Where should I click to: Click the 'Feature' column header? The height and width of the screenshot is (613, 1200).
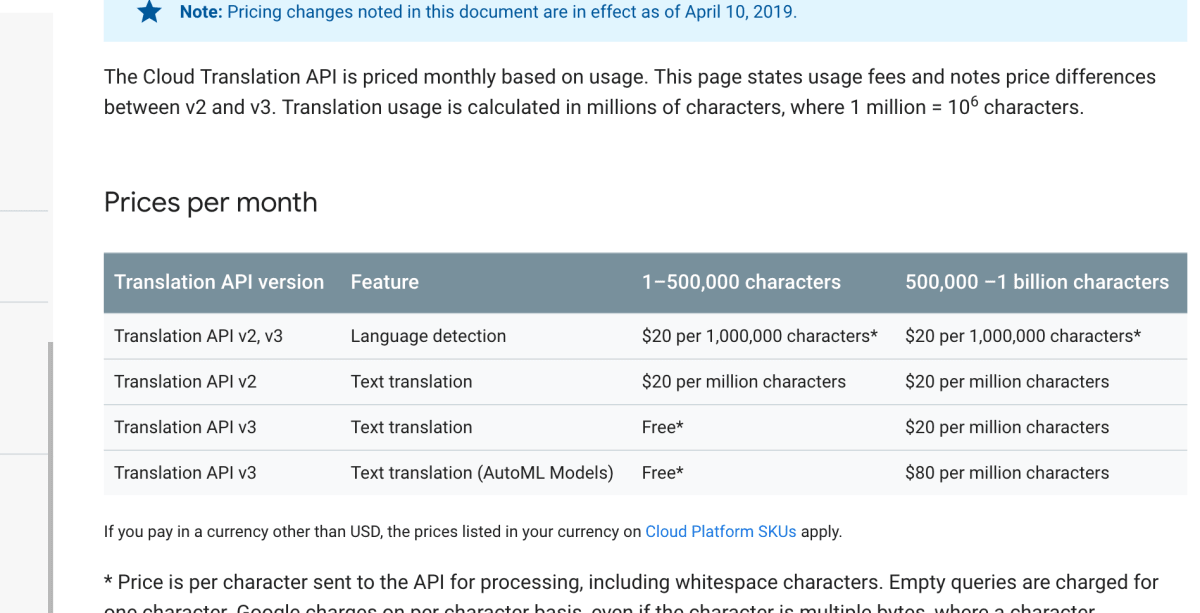(x=384, y=282)
